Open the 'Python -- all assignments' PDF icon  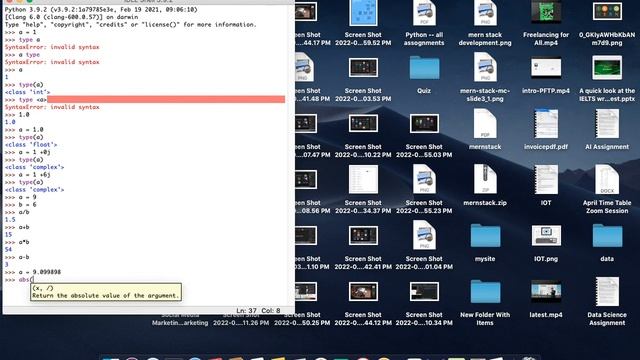tap(424, 13)
